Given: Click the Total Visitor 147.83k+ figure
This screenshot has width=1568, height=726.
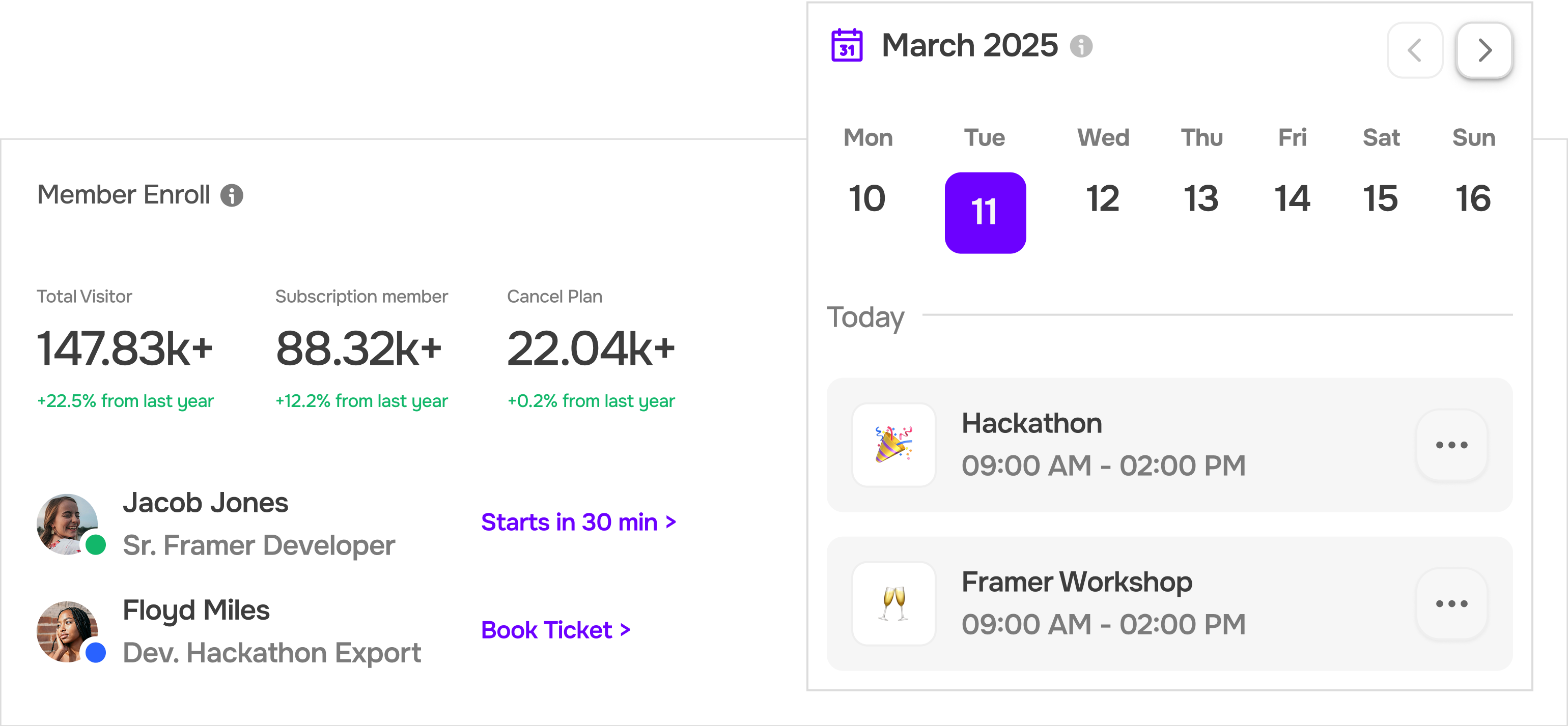Looking at the screenshot, I should 125,349.
